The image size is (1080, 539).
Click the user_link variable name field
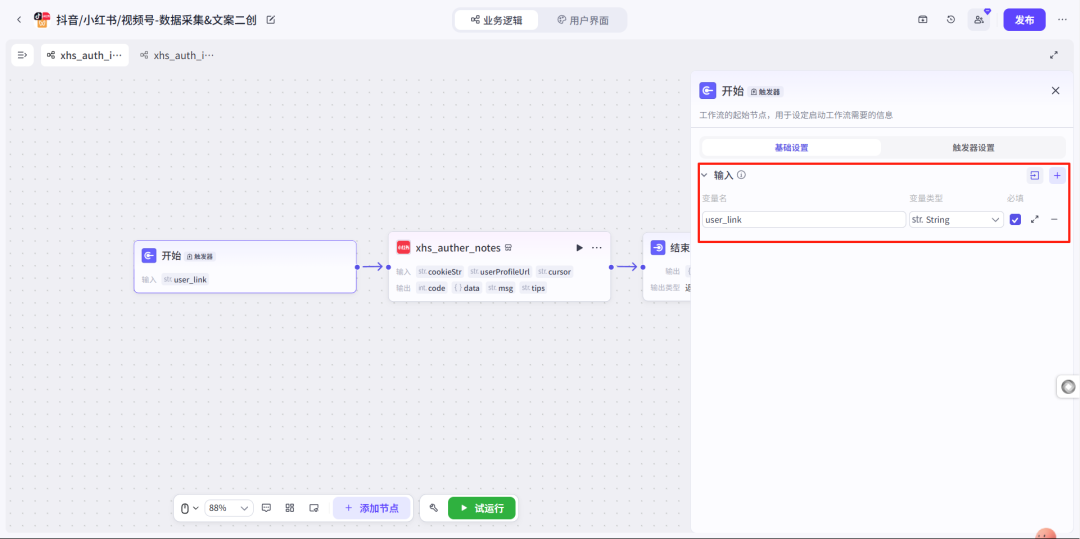tap(804, 220)
